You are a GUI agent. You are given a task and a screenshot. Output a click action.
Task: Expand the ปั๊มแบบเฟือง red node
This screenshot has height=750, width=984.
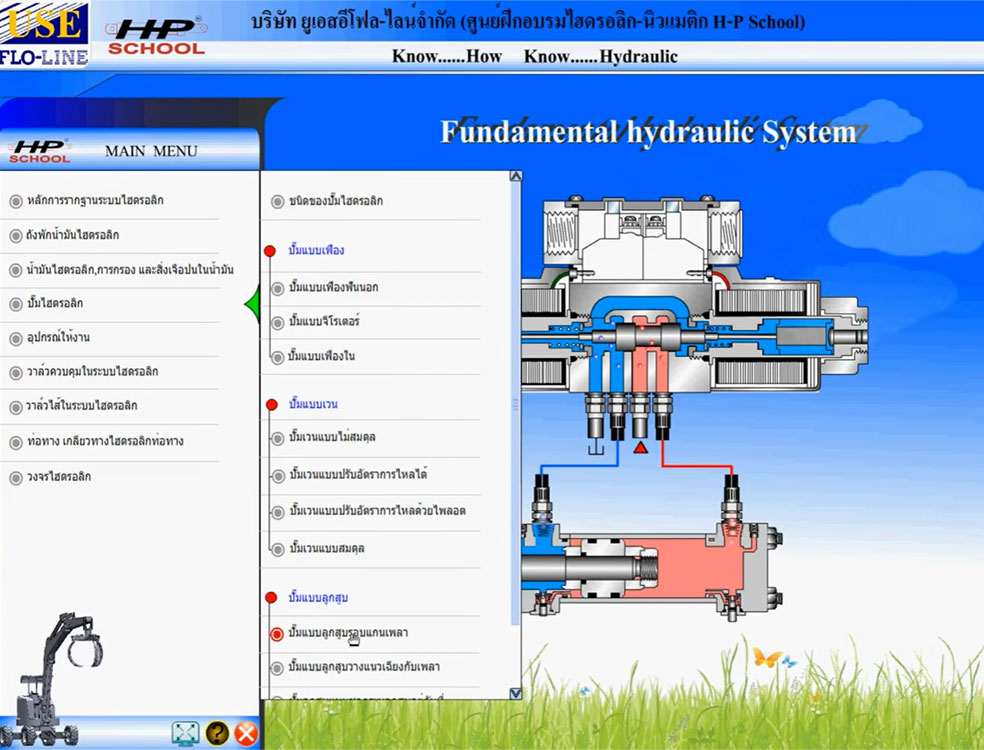(270, 250)
